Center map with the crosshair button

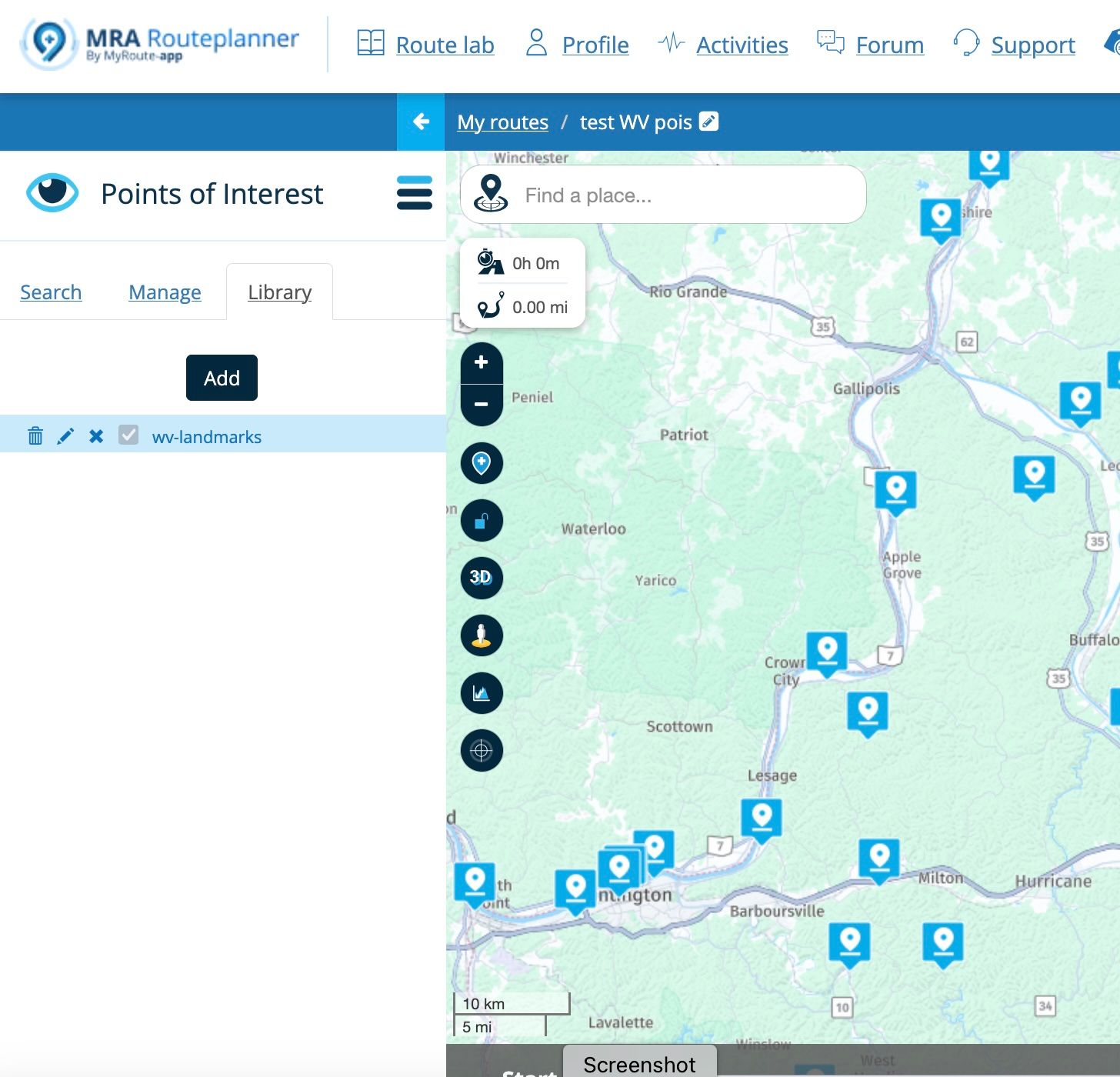pyautogui.click(x=482, y=750)
